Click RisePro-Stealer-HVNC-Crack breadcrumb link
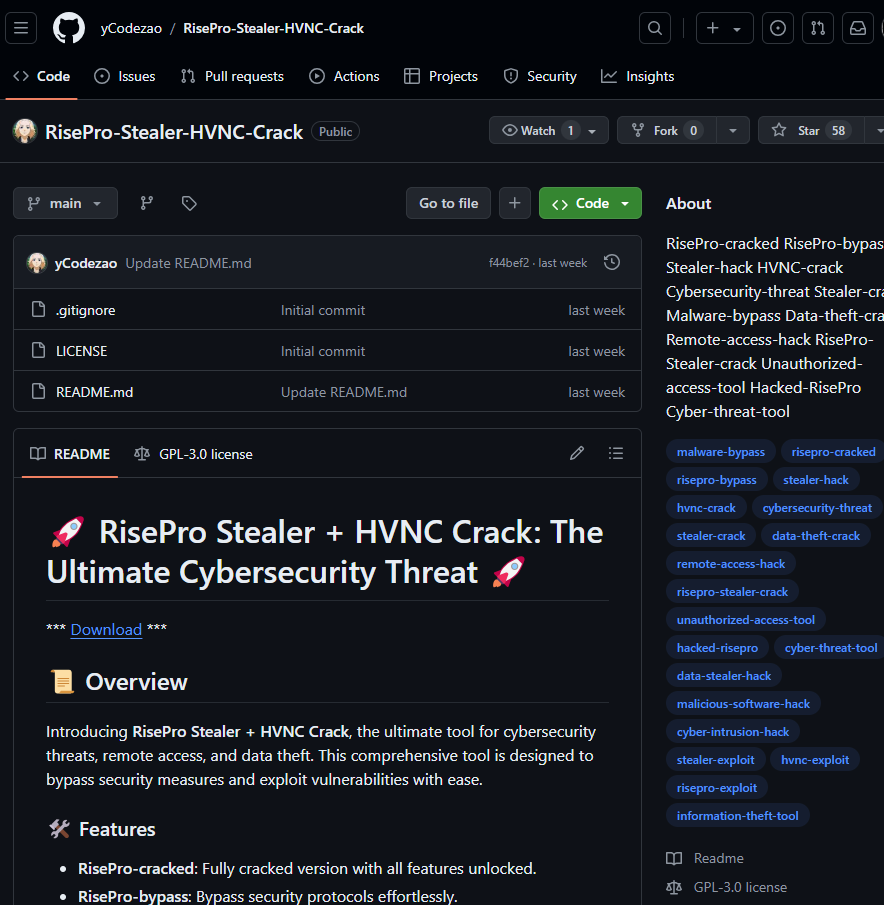The height and width of the screenshot is (905, 884). click(274, 28)
